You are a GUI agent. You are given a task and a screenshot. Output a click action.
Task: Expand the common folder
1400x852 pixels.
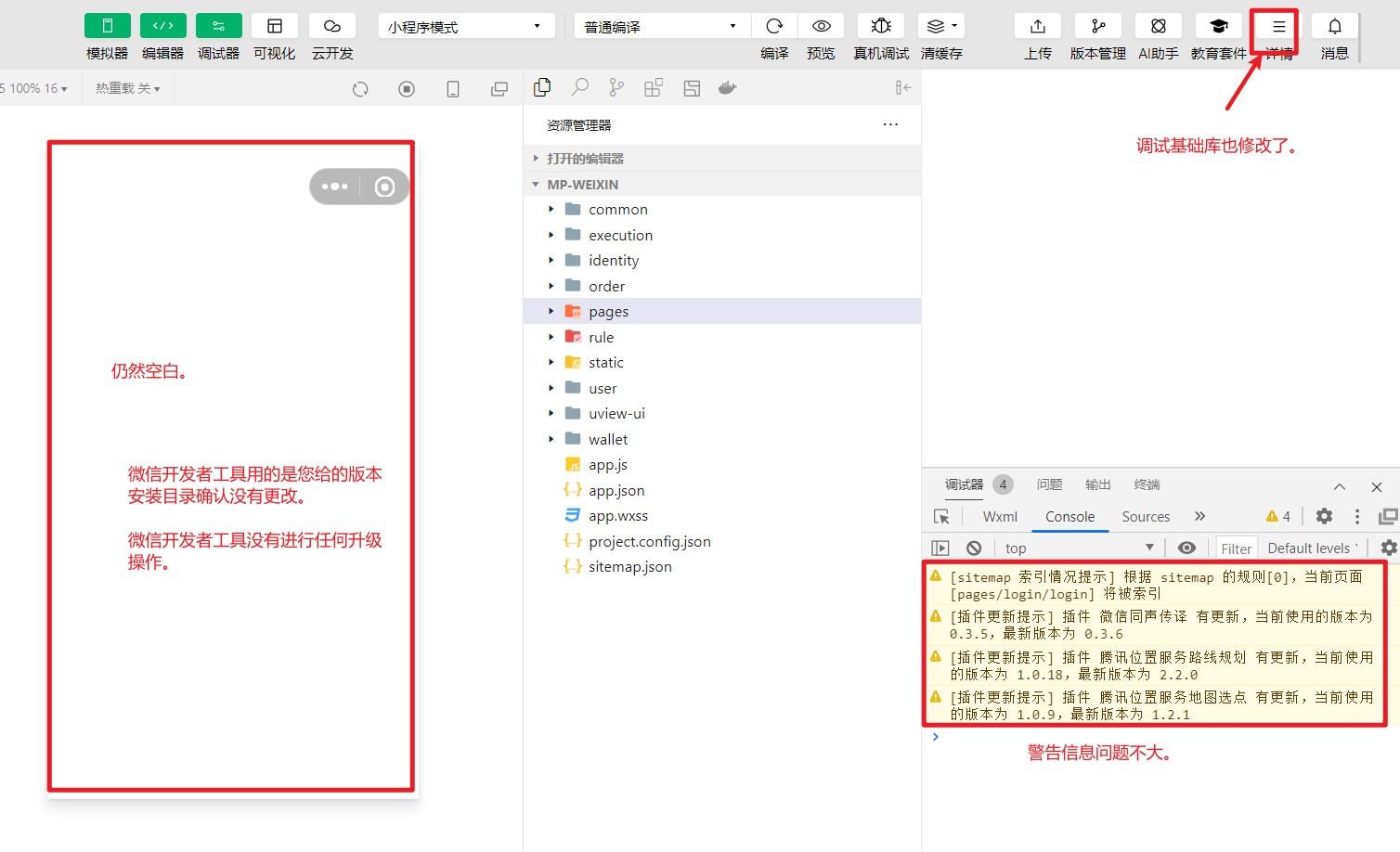coord(722,210)
